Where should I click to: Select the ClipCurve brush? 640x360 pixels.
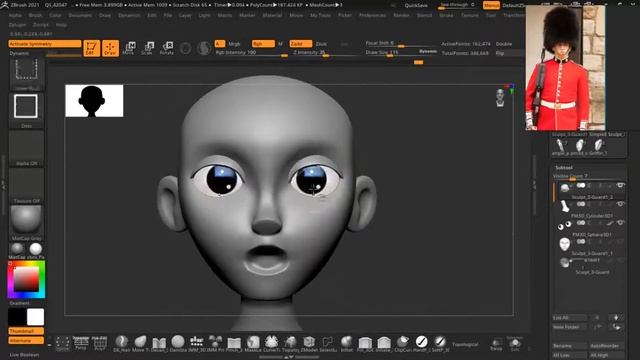pos(403,343)
